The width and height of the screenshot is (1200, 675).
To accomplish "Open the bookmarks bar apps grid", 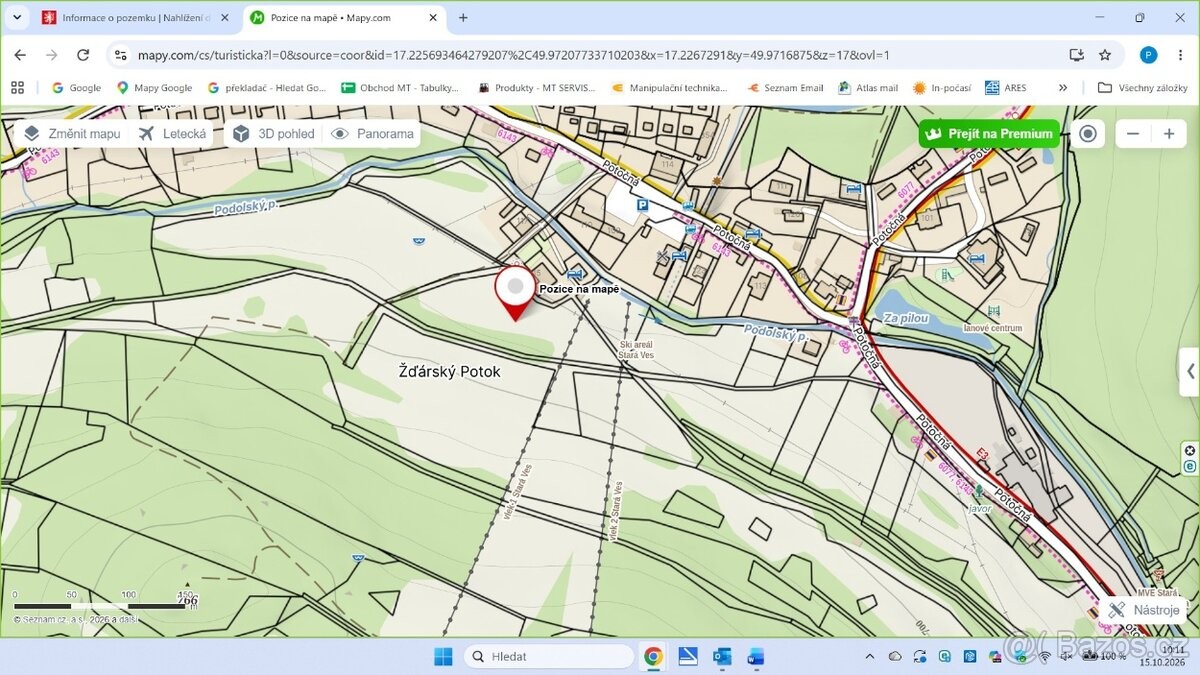I will [x=17, y=88].
